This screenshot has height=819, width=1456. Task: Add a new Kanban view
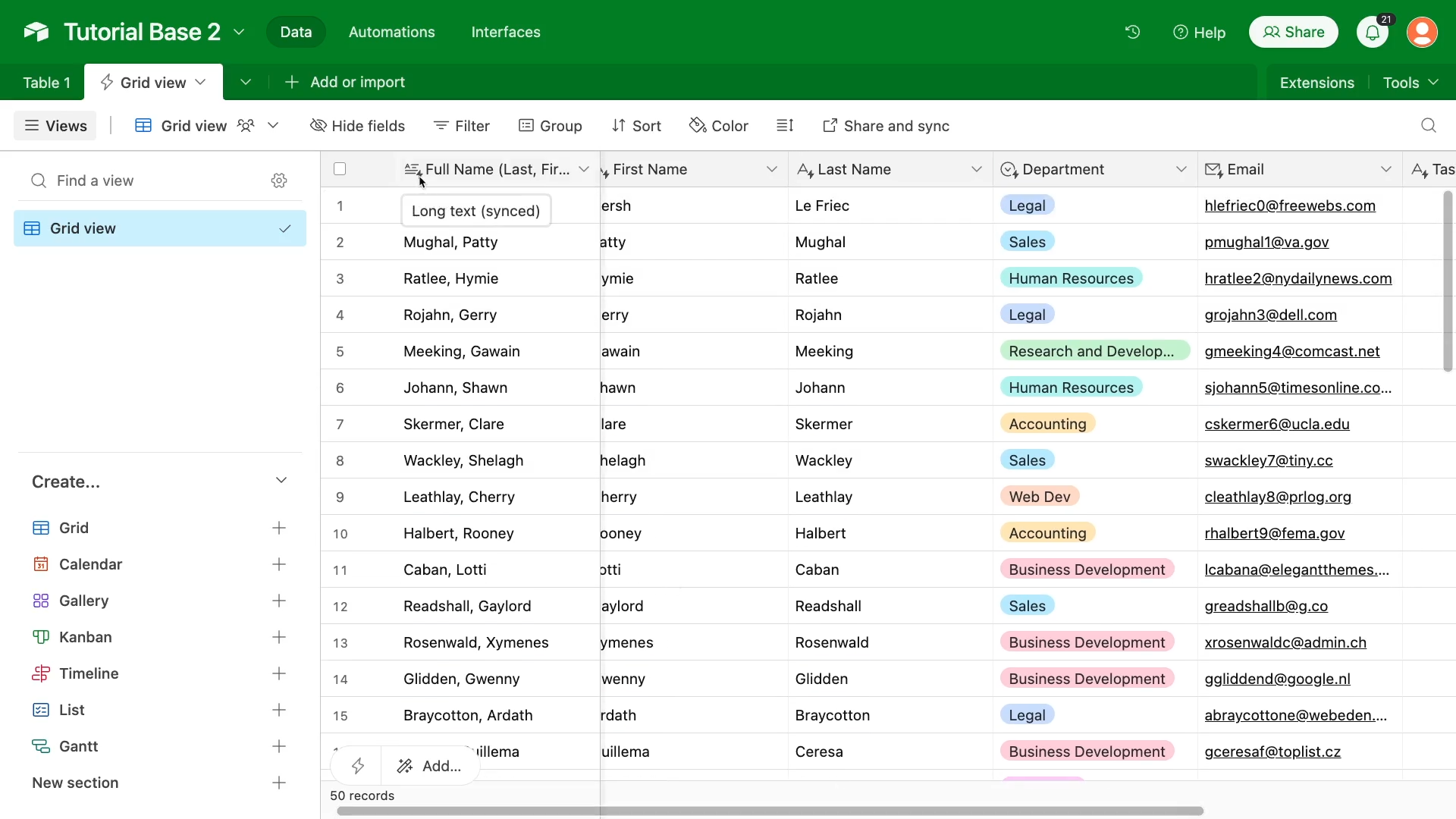click(x=279, y=637)
